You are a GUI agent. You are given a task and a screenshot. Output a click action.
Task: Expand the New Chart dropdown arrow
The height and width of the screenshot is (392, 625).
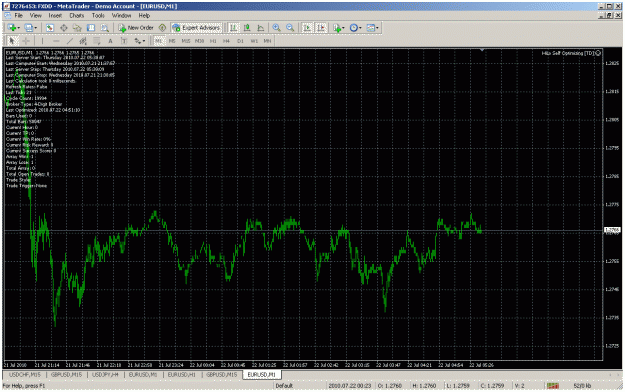tap(19, 28)
